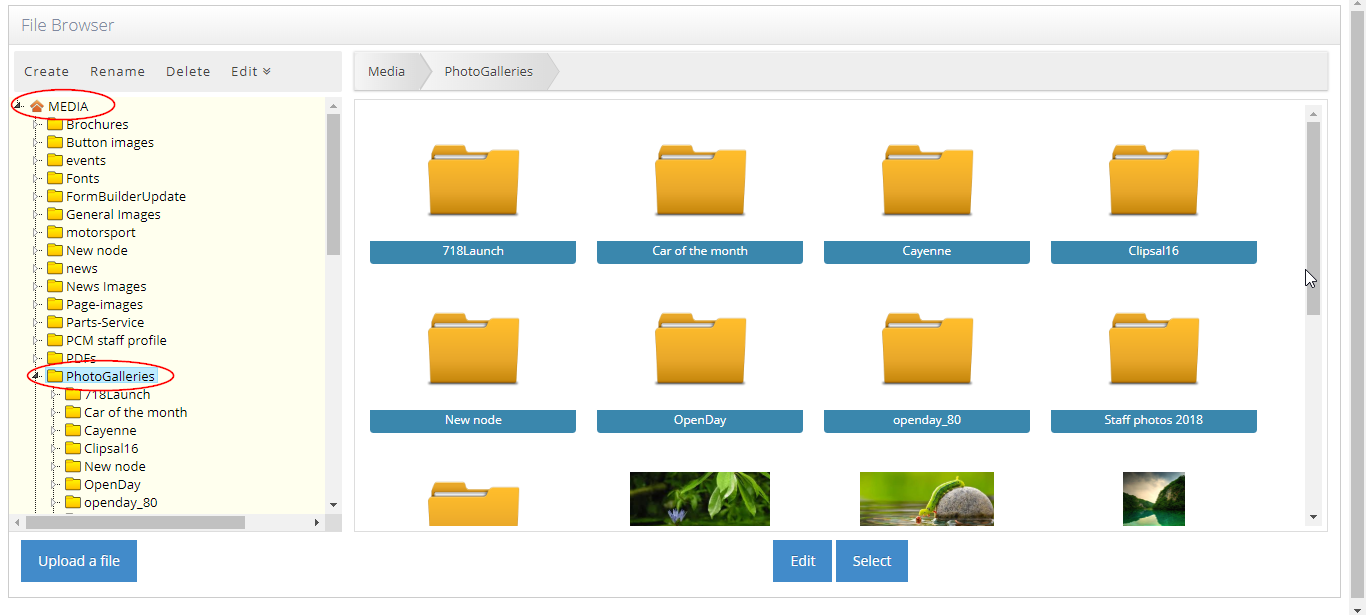Click Create in the toolbar
The image size is (1366, 615).
click(46, 71)
